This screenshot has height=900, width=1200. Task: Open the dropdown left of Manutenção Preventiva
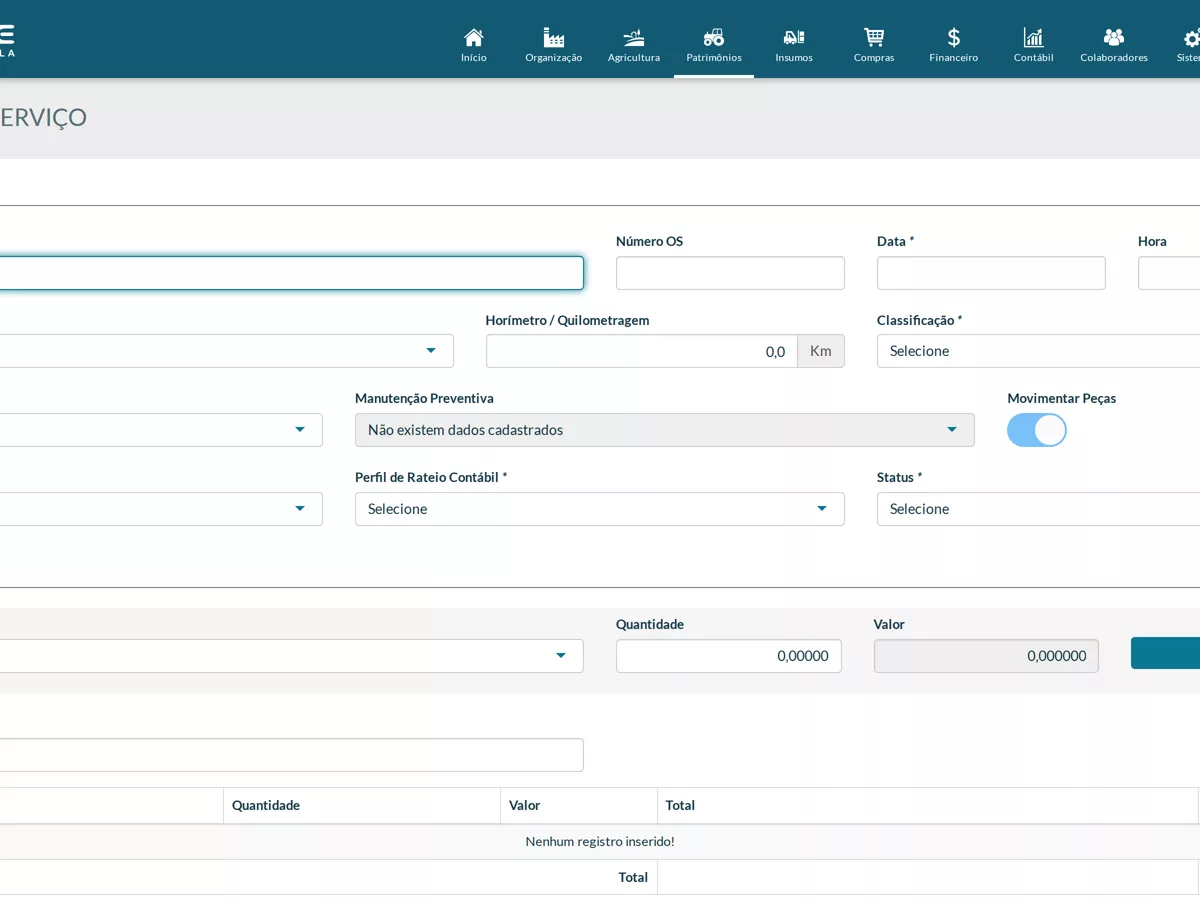161,430
